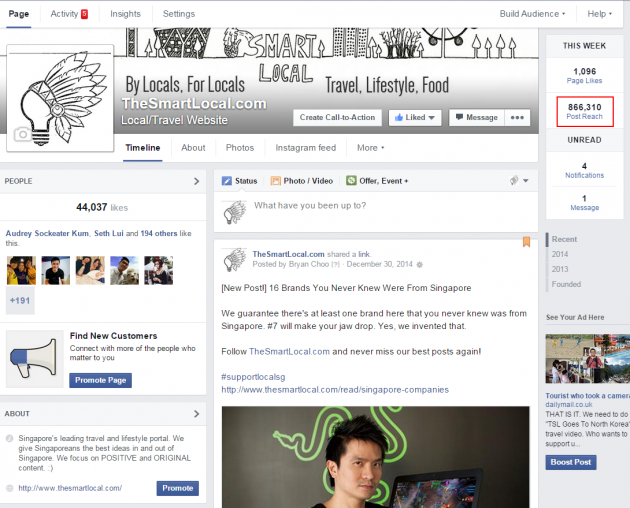Toggle the Liked button on the cover
Screen dimensions: 630x508
coord(414,117)
